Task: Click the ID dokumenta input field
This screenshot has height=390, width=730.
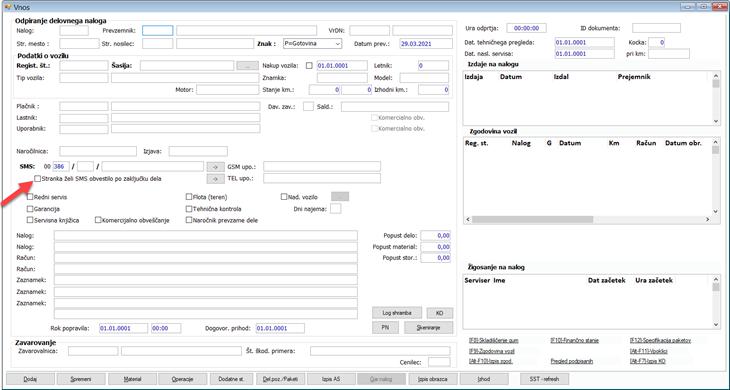Action: click(x=656, y=28)
